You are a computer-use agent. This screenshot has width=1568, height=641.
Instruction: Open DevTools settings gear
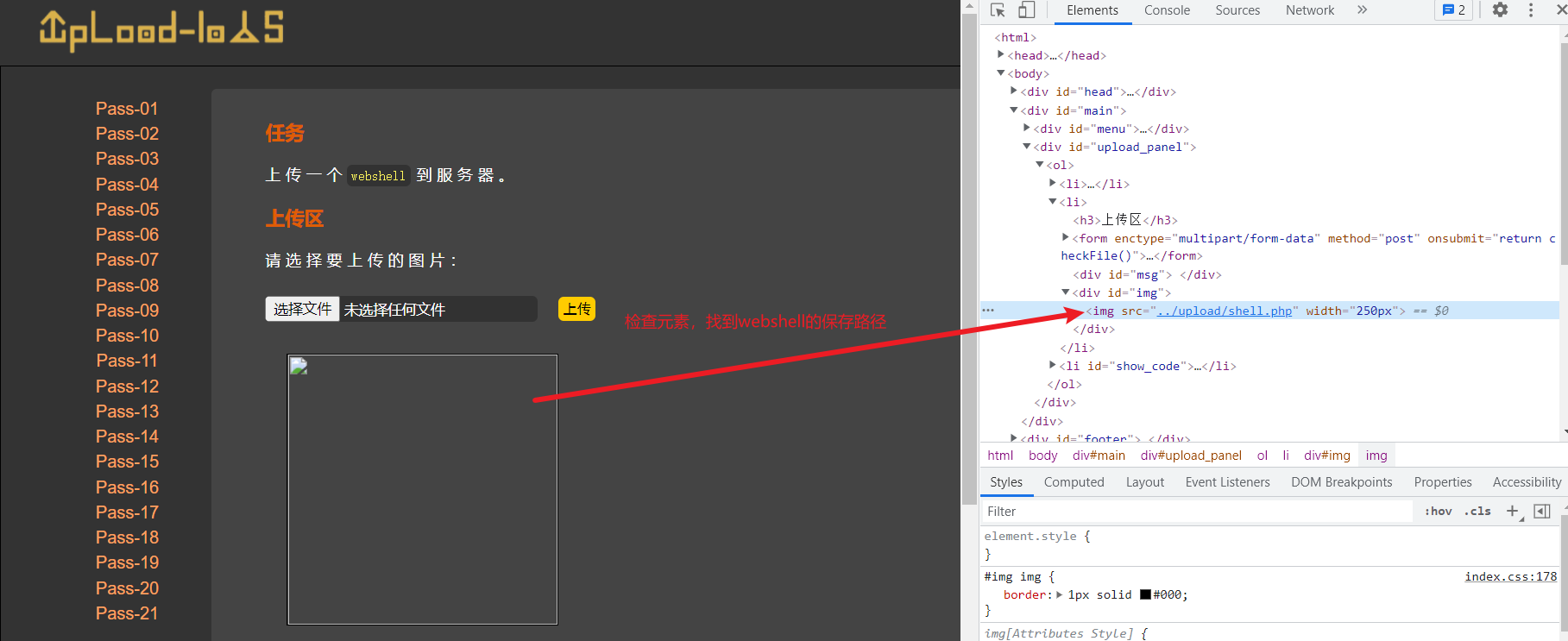point(1501,10)
